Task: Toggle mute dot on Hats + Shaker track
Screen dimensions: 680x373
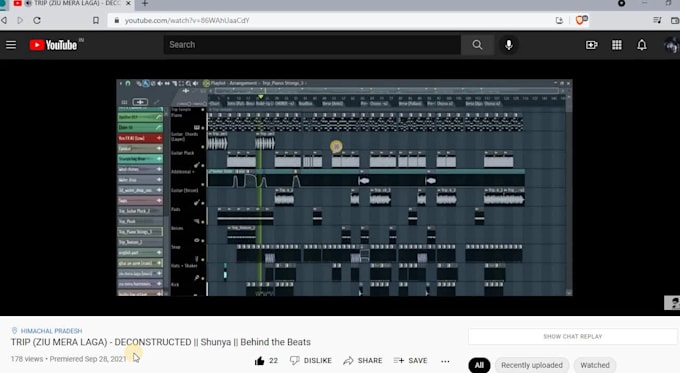Action: point(203,278)
